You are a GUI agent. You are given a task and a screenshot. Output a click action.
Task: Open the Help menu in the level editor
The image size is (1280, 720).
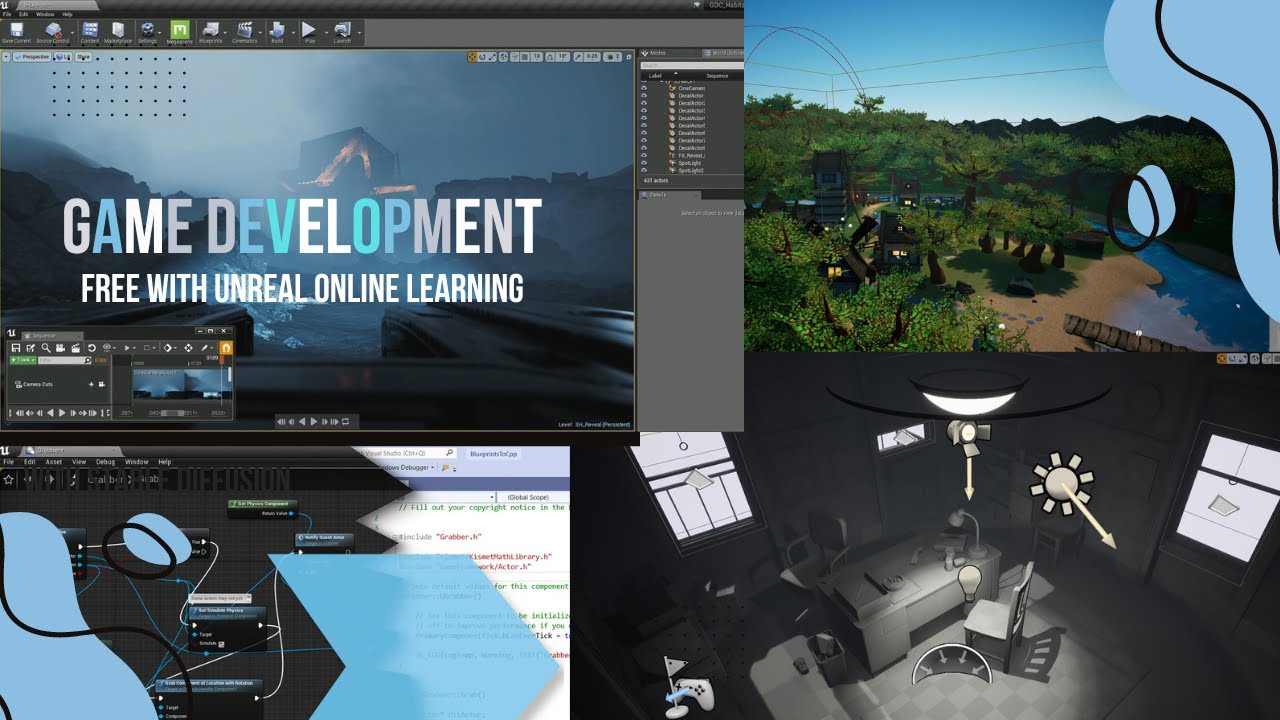pos(67,14)
